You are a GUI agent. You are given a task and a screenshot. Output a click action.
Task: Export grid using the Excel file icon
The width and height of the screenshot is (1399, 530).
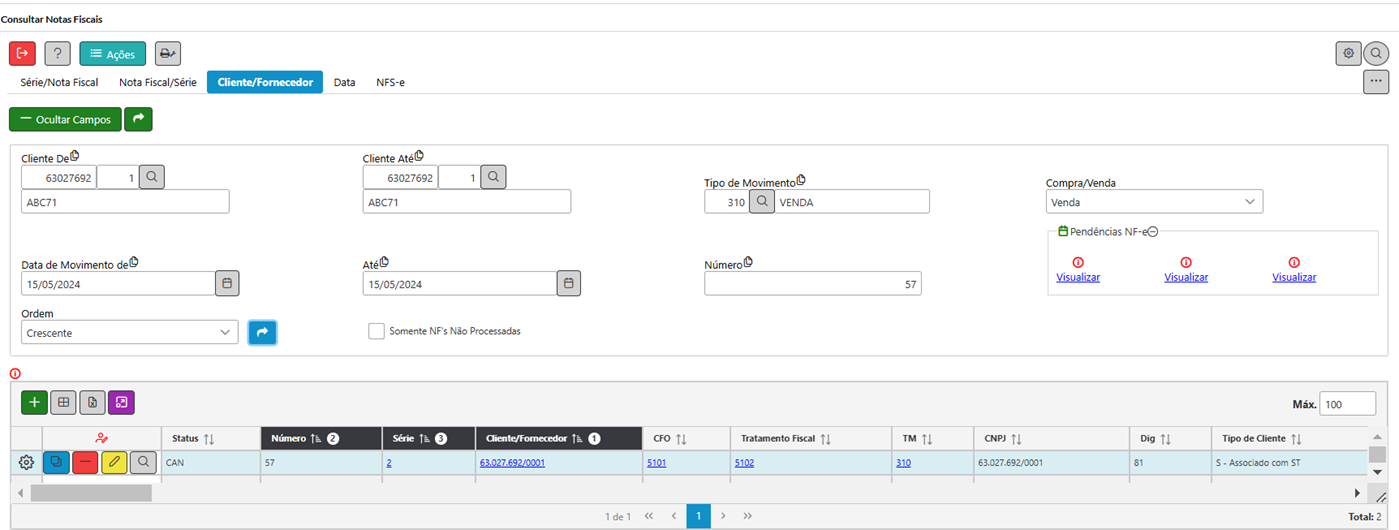click(92, 402)
